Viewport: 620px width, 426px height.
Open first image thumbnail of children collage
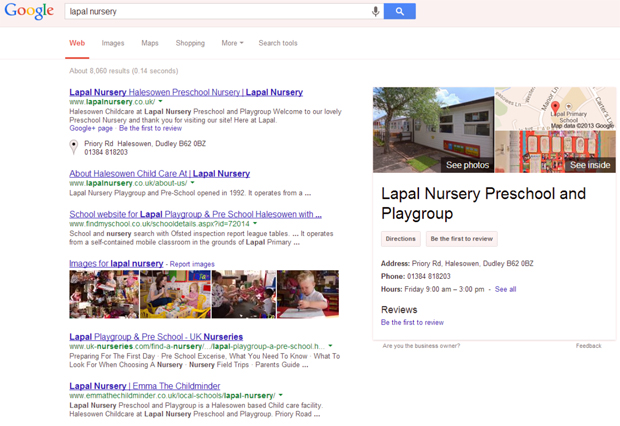click(x=104, y=294)
